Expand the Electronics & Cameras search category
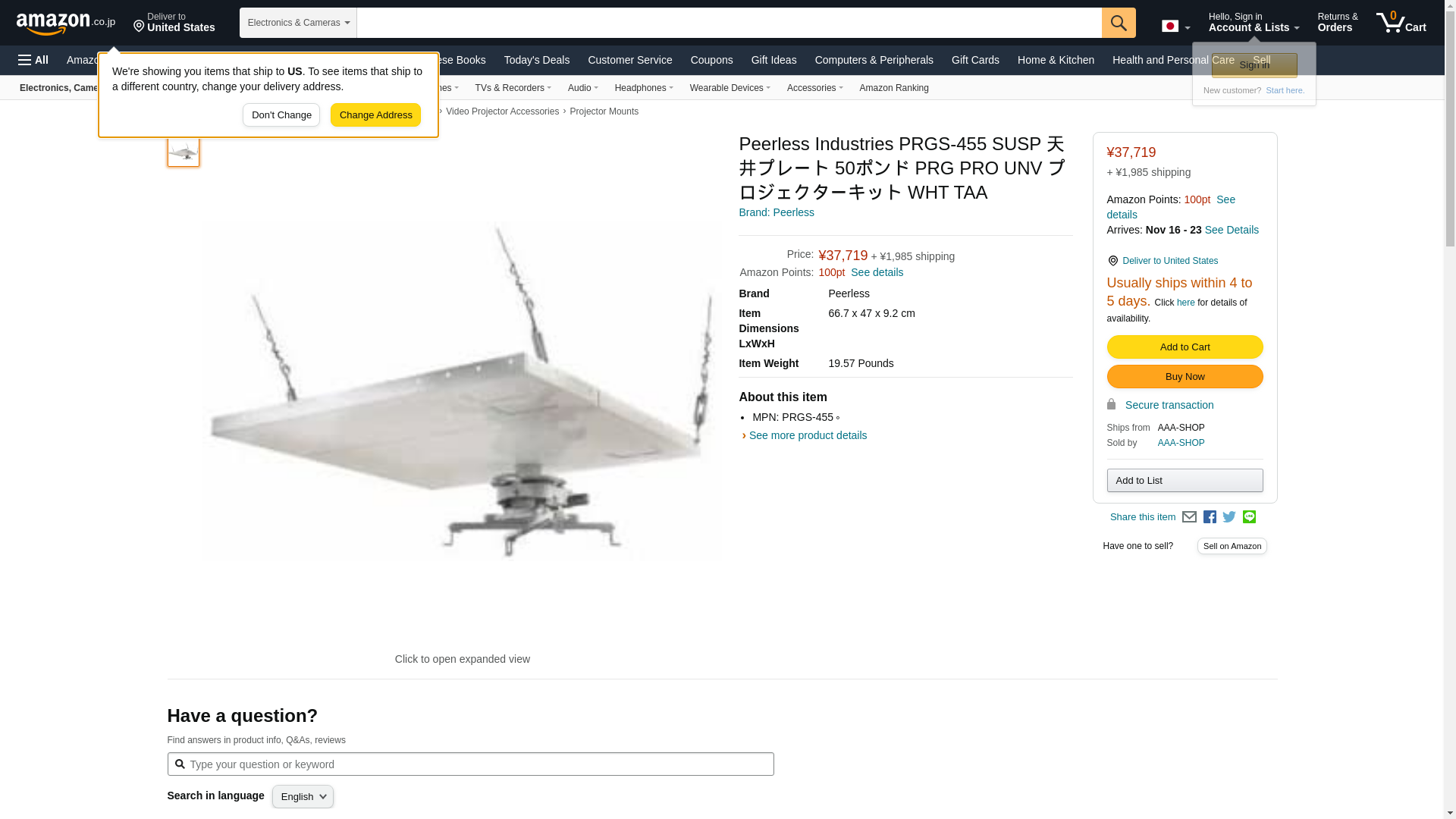1456x819 pixels. [298, 23]
